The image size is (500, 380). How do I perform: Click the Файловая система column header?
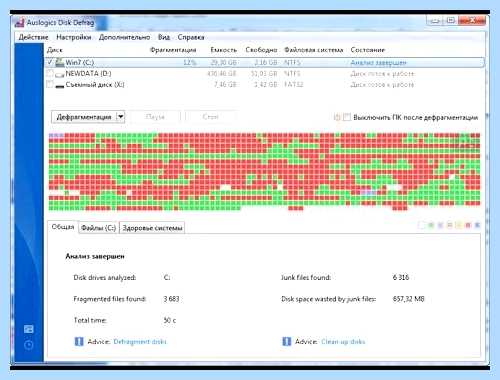pyautogui.click(x=313, y=50)
